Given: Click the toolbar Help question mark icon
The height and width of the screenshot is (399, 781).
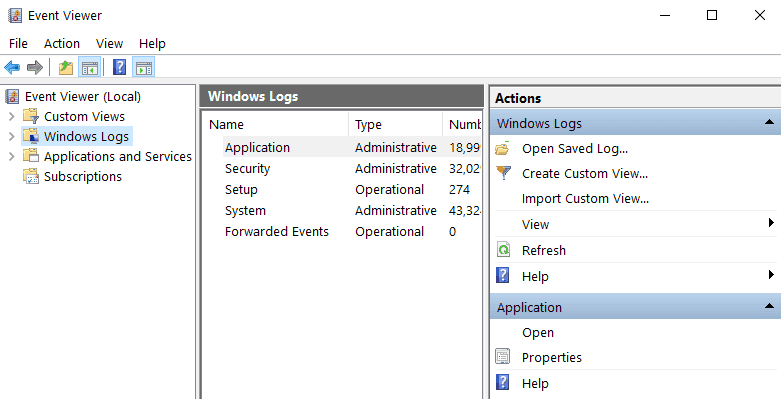Looking at the screenshot, I should (x=119, y=67).
